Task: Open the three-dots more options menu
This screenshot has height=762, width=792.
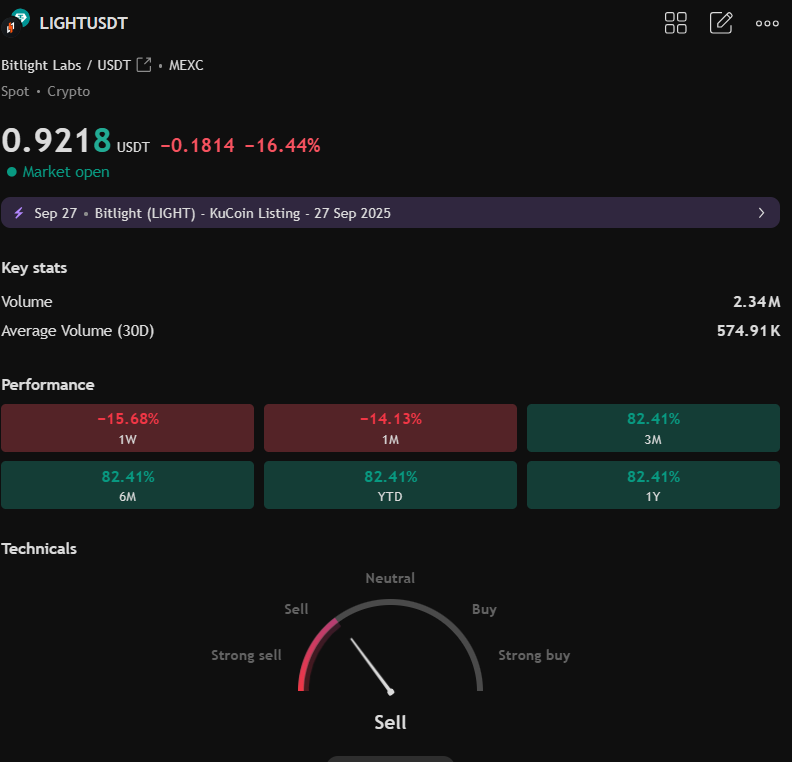Action: pyautogui.click(x=767, y=23)
